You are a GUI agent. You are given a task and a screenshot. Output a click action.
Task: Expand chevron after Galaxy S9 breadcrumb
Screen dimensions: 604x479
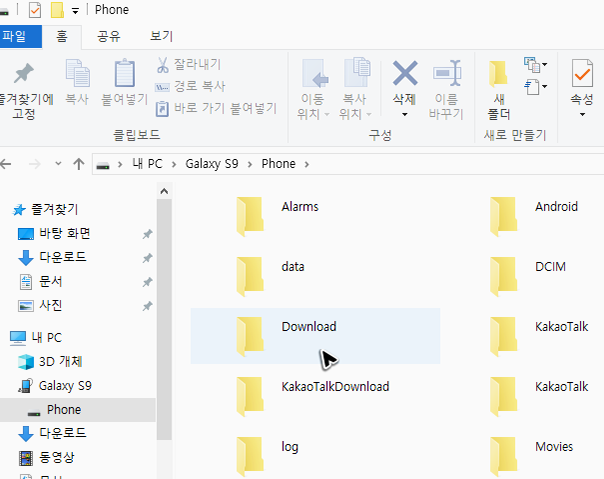[x=250, y=164]
